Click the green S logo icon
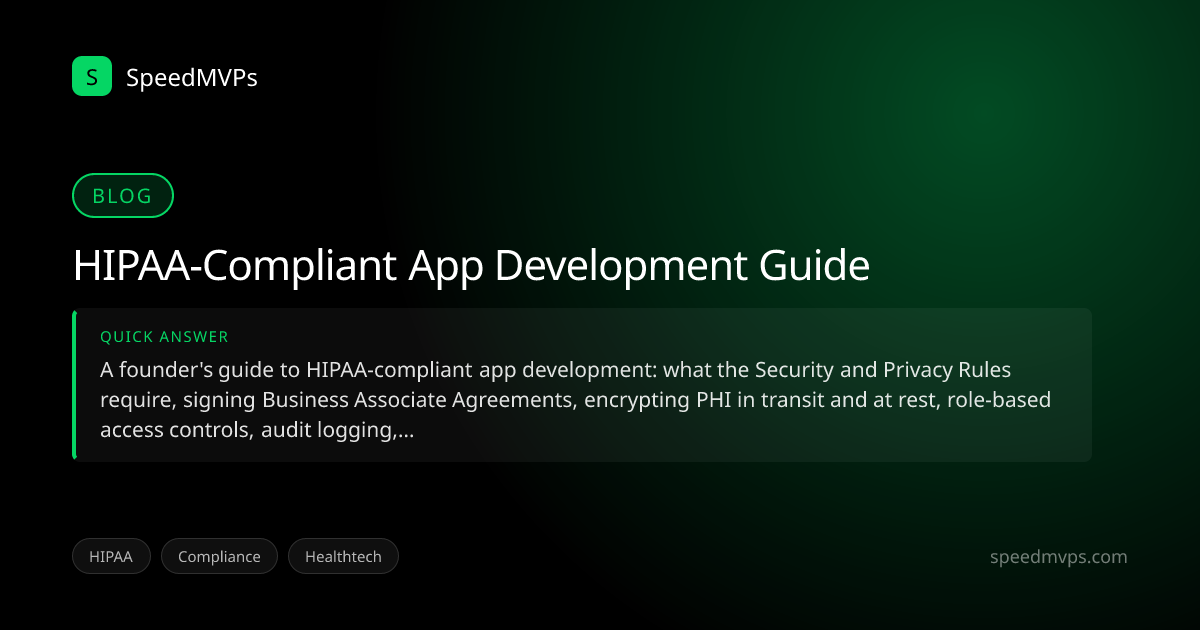The height and width of the screenshot is (630, 1200). click(x=92, y=76)
